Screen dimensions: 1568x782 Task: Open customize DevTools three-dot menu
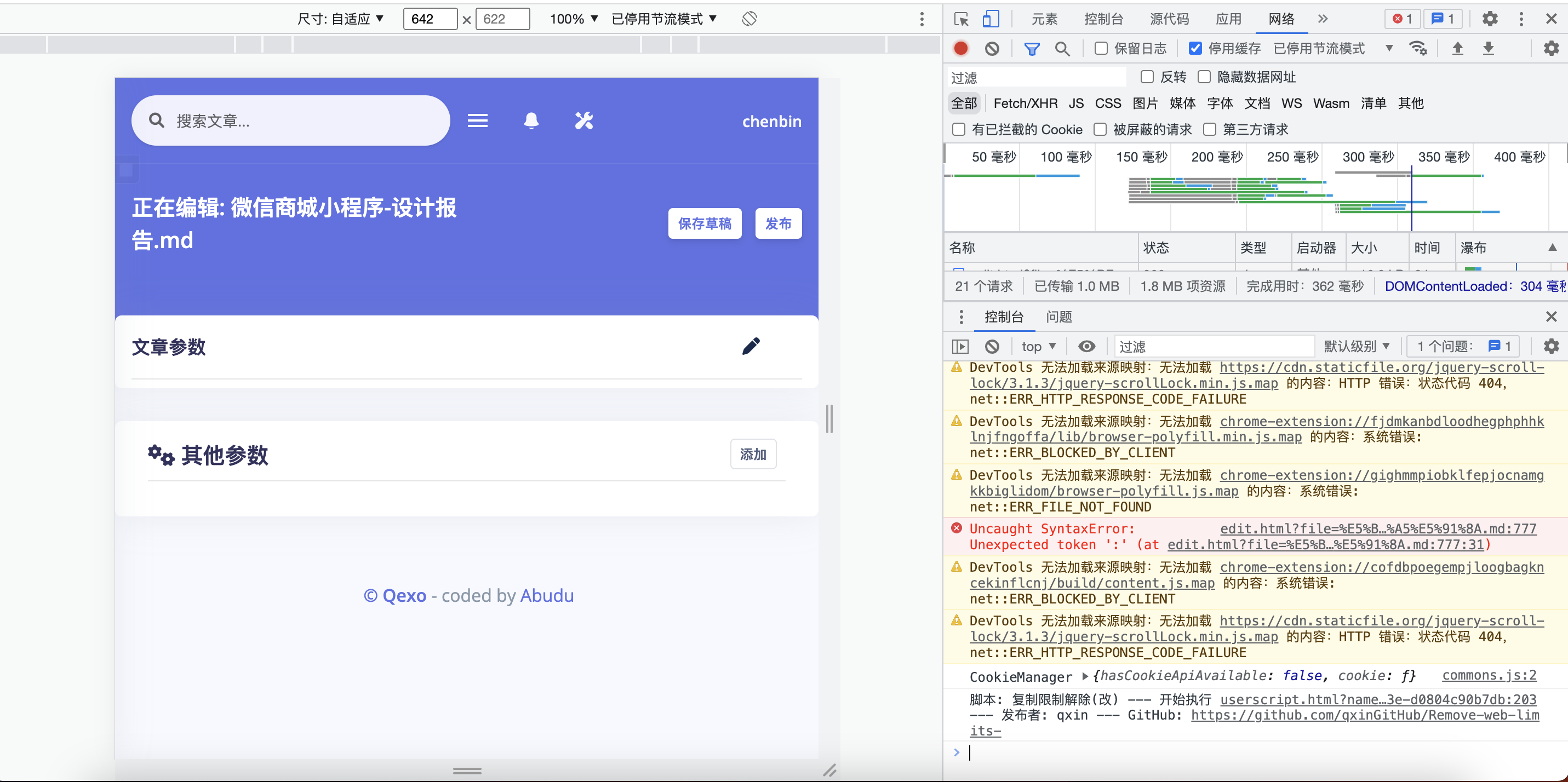(x=1520, y=19)
